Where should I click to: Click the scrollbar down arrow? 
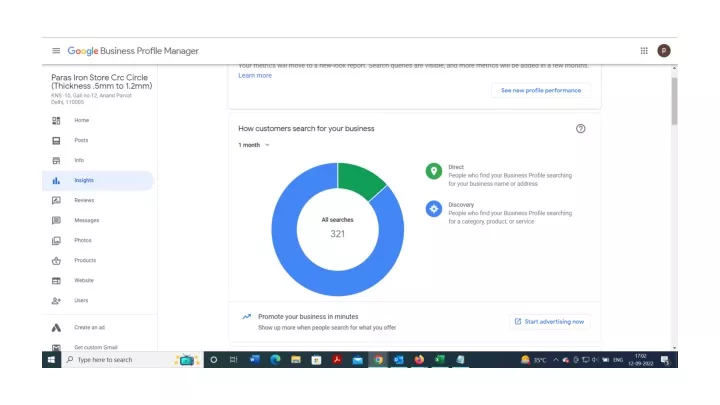point(674,348)
